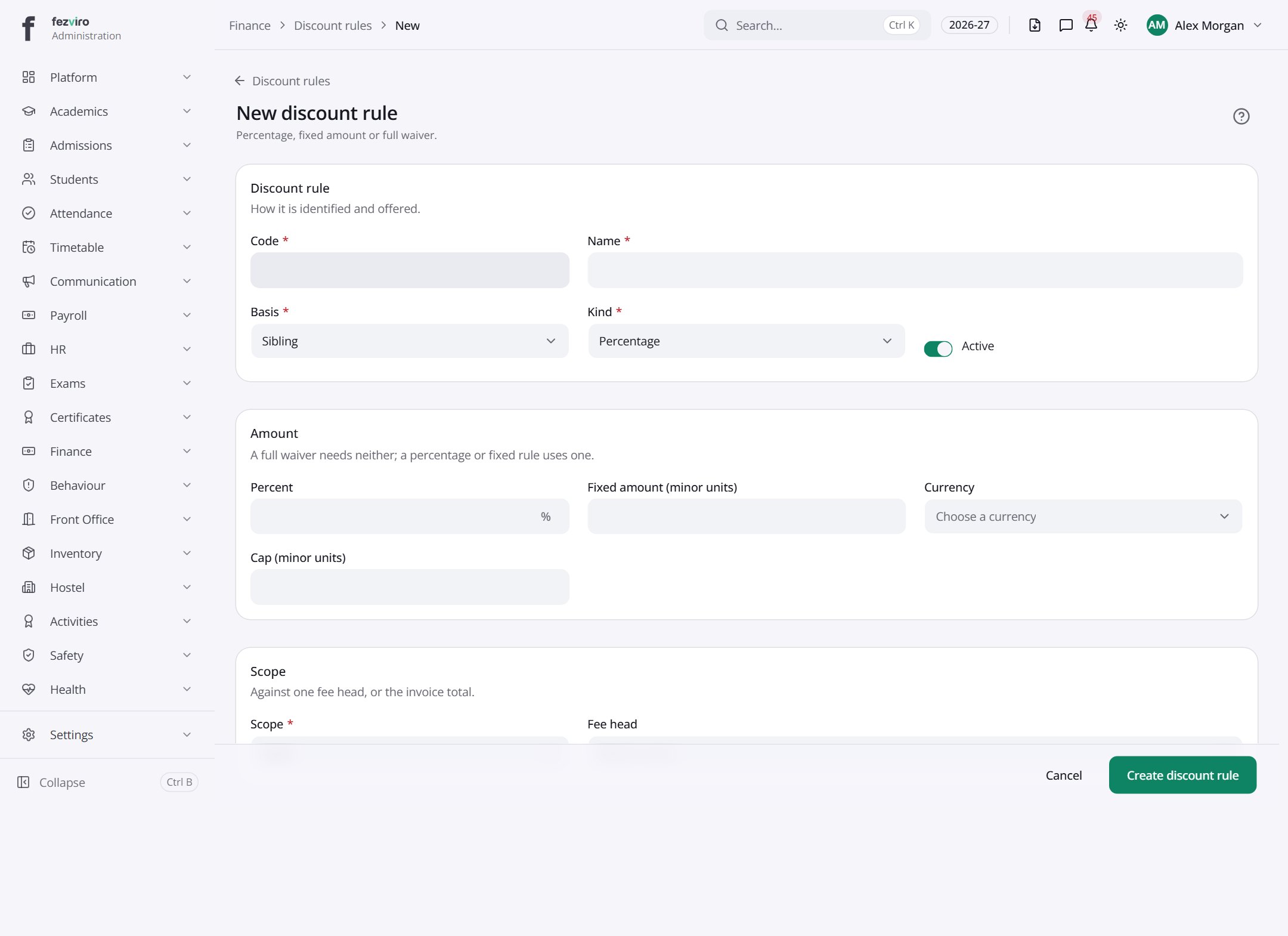This screenshot has width=1288, height=936.
Task: Click the Payroll banknote icon
Action: (29, 315)
